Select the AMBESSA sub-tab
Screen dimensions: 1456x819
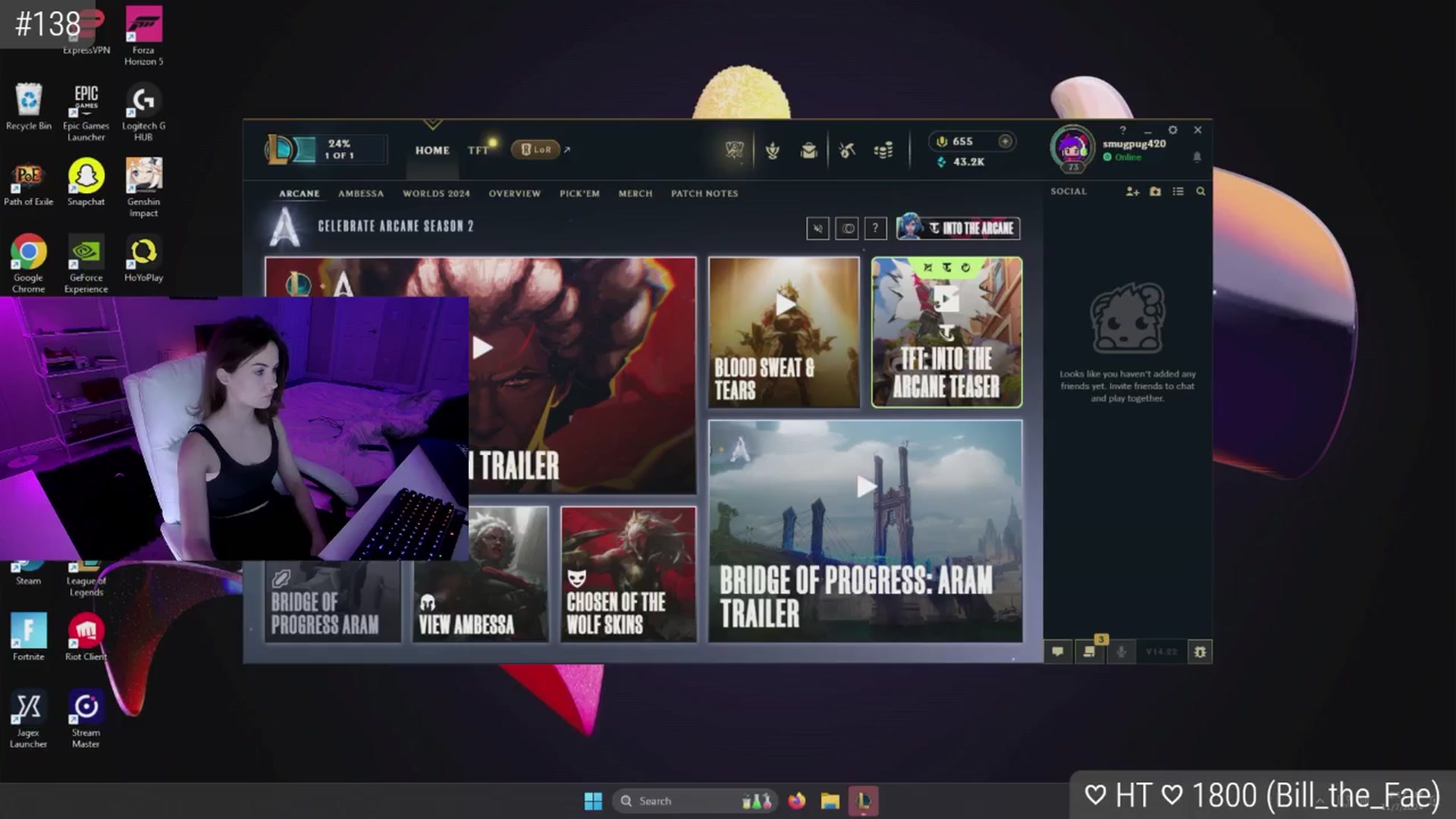pyautogui.click(x=361, y=193)
